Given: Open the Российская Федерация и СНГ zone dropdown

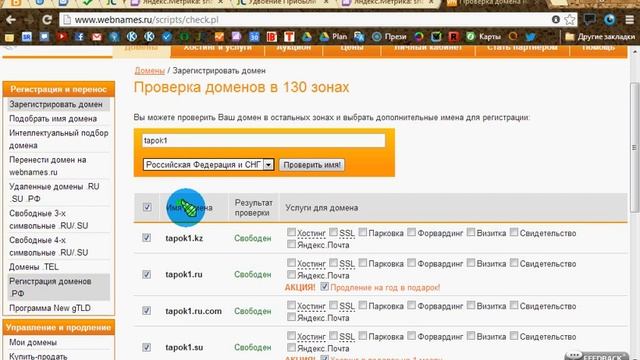Looking at the screenshot, I should pos(208,164).
